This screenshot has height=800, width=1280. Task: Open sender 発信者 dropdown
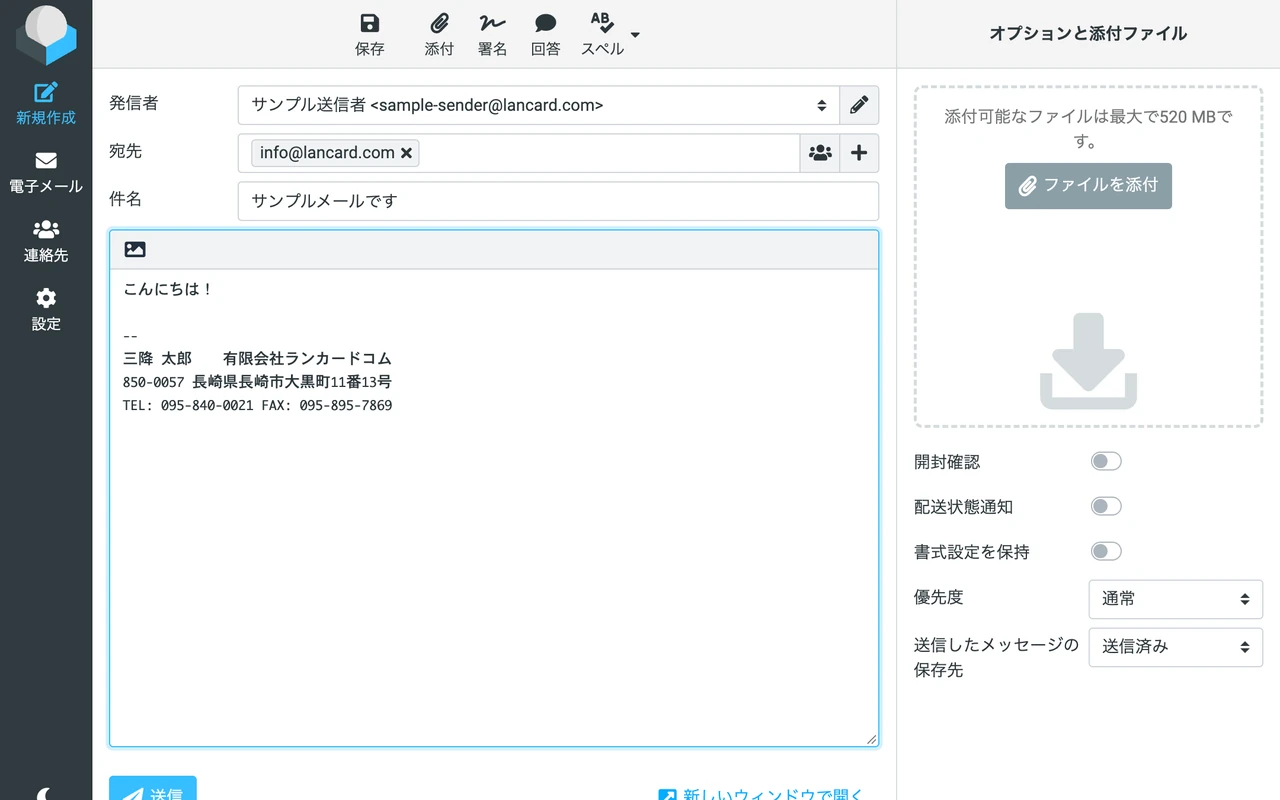(x=538, y=105)
